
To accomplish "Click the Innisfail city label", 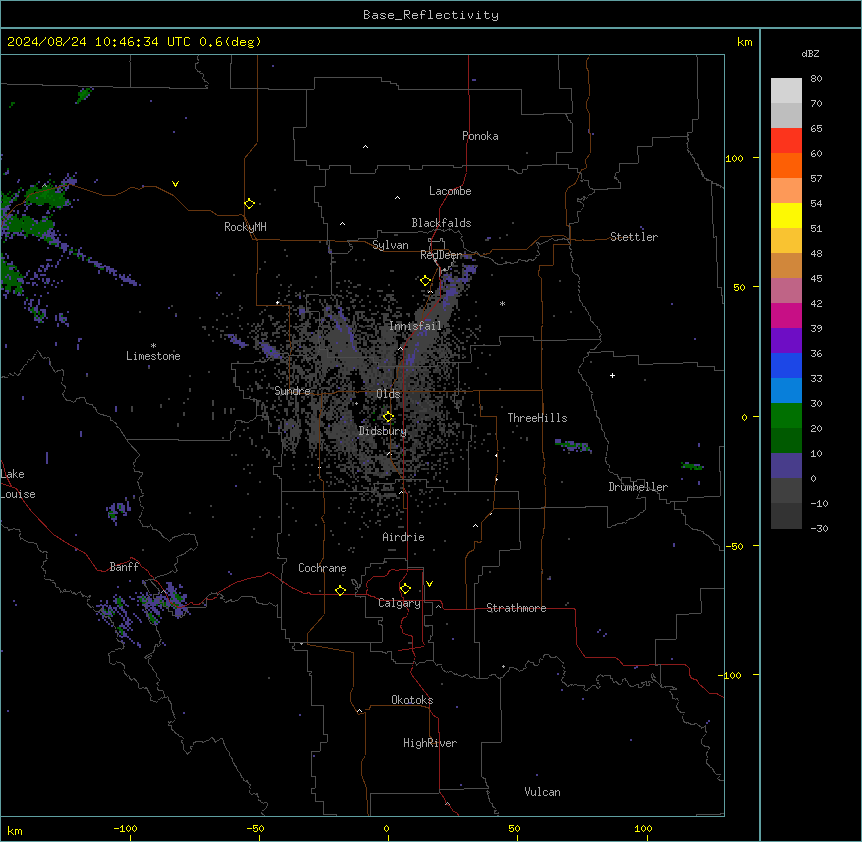I will point(415,326).
